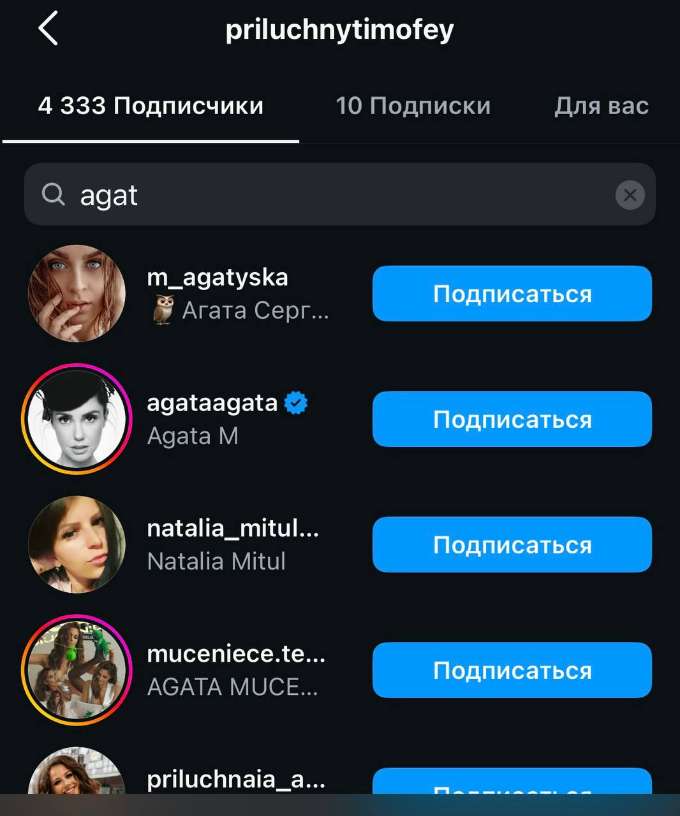This screenshot has width=680, height=816.
Task: Click the magnifying glass search icon
Action: tap(53, 195)
